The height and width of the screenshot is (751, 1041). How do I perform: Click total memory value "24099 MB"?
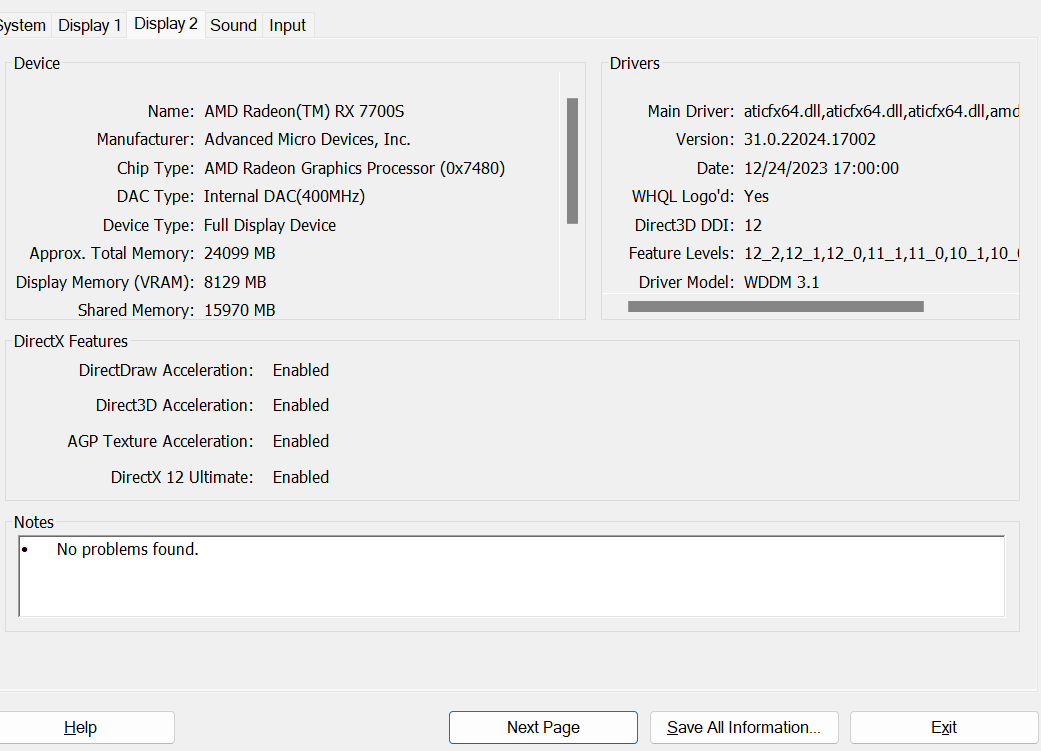tap(240, 253)
